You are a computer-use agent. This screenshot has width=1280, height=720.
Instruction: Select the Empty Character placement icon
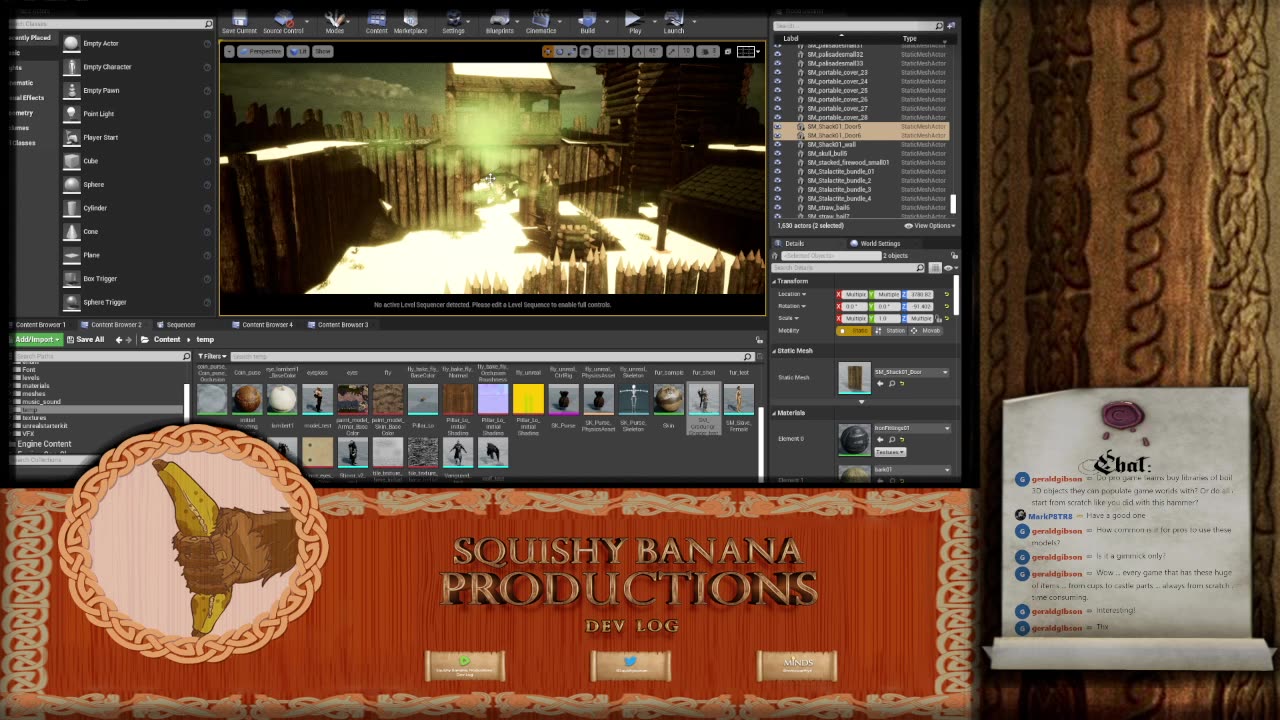click(71, 67)
